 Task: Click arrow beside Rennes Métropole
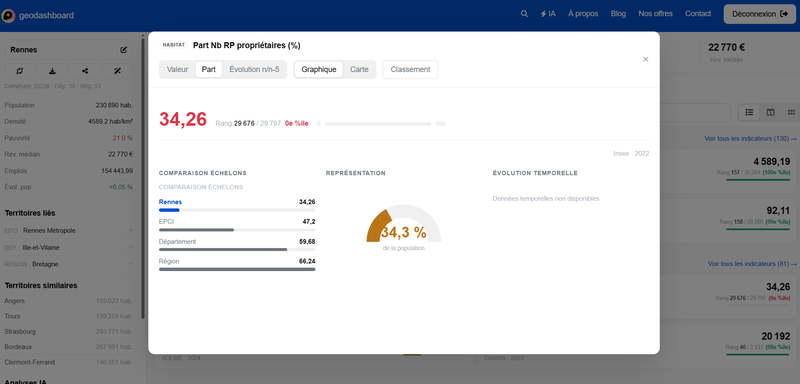pyautogui.click(x=130, y=231)
